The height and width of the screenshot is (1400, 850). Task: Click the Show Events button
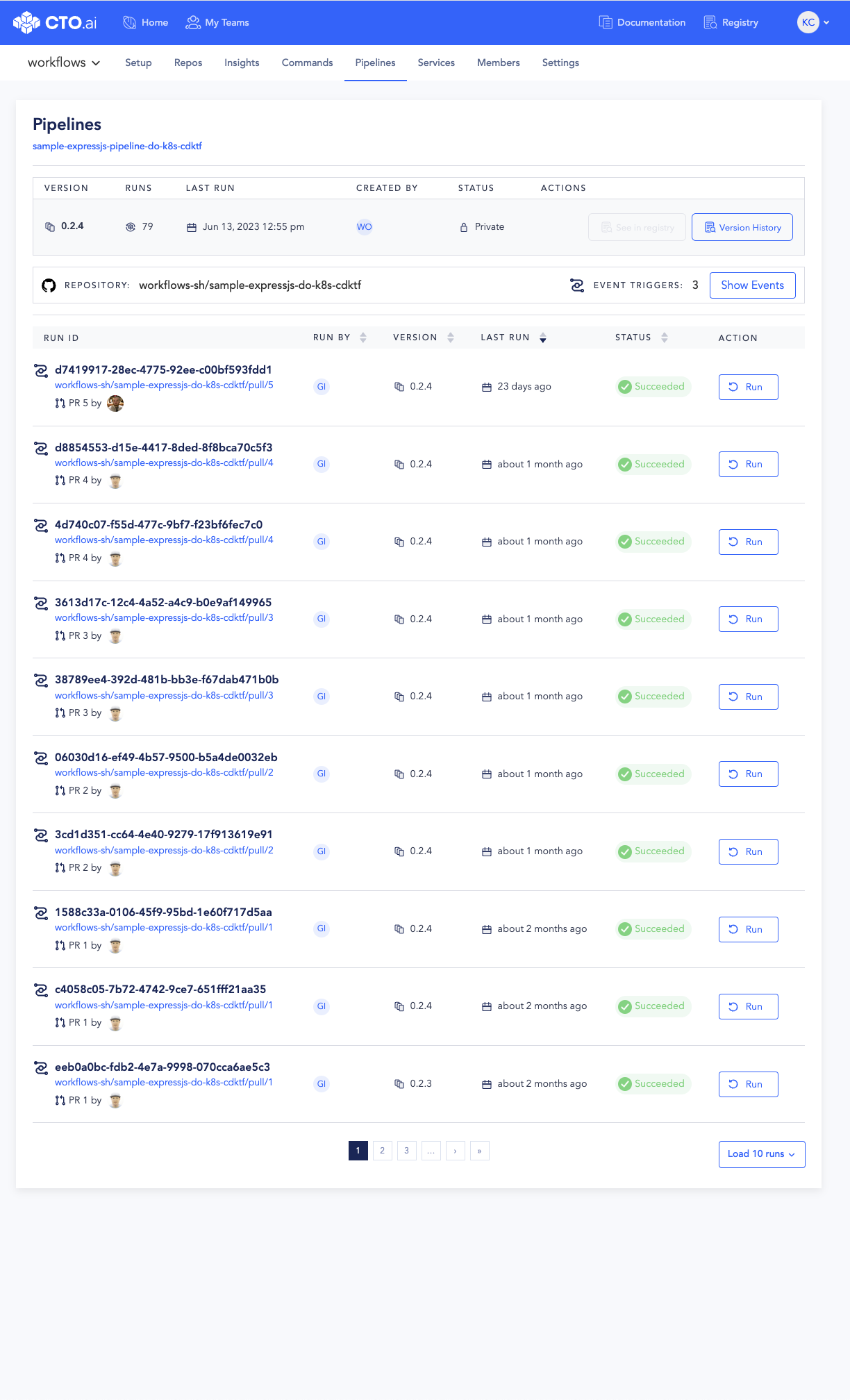[752, 285]
